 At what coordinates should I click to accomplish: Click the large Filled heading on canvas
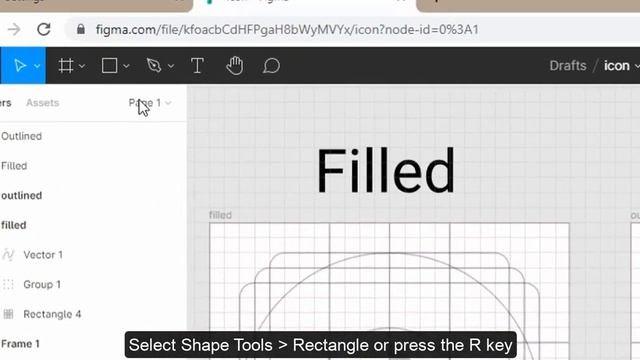[386, 171]
